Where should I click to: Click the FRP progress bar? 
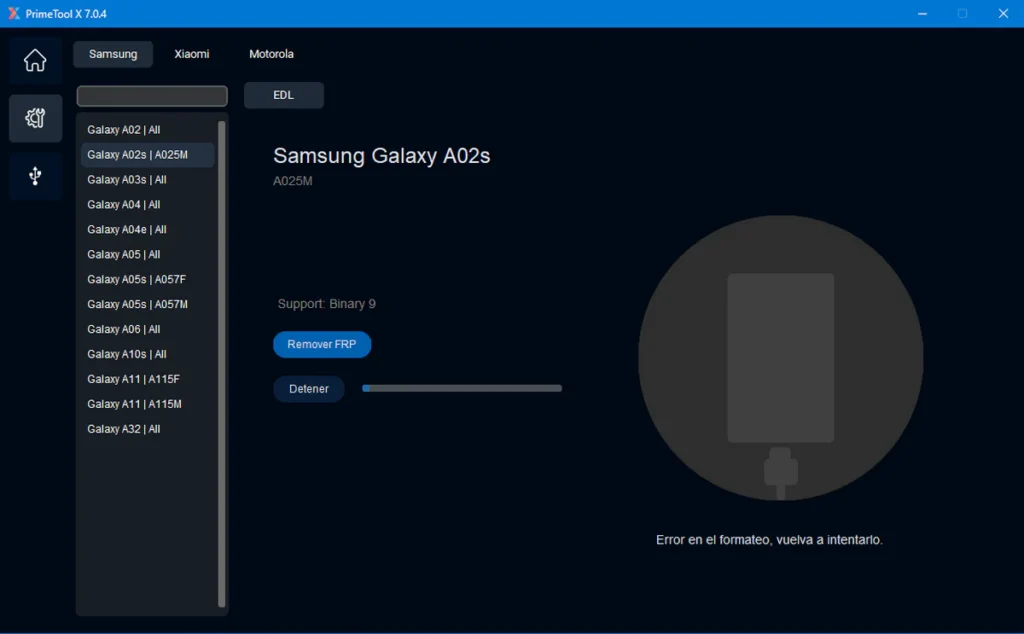[x=462, y=388]
